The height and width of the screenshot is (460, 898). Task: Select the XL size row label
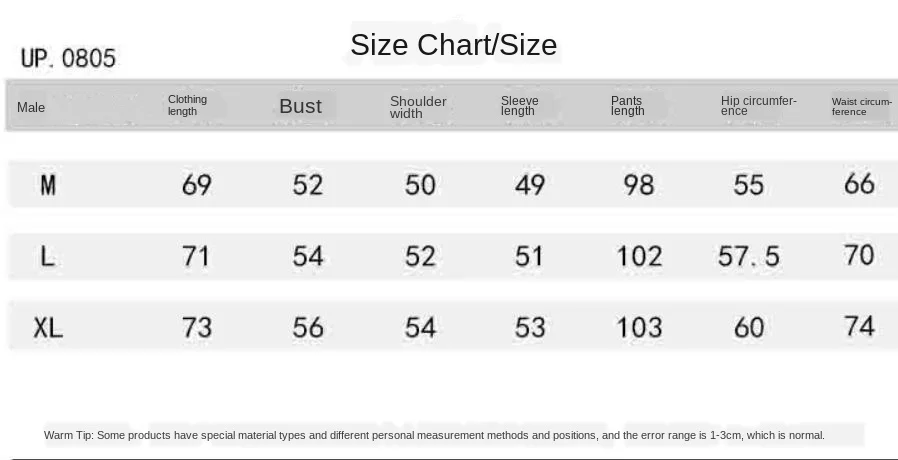48,328
